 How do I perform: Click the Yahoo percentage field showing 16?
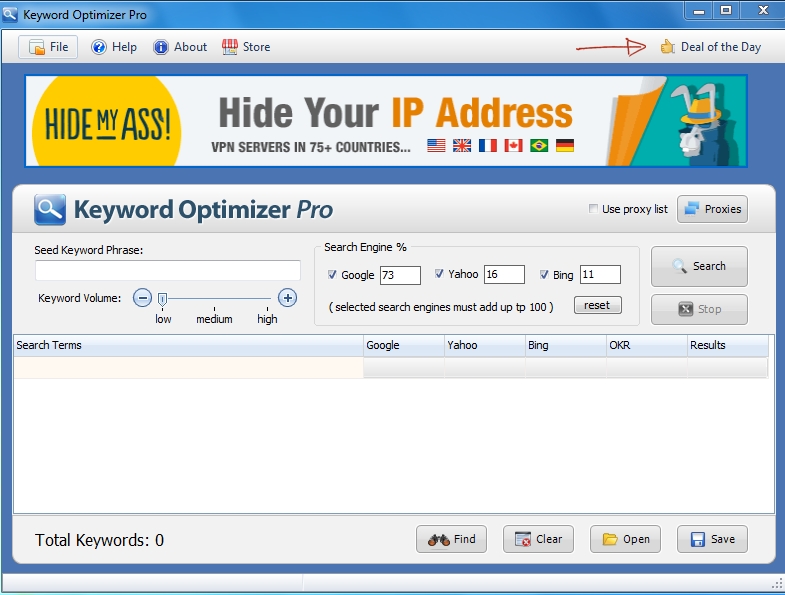[504, 274]
